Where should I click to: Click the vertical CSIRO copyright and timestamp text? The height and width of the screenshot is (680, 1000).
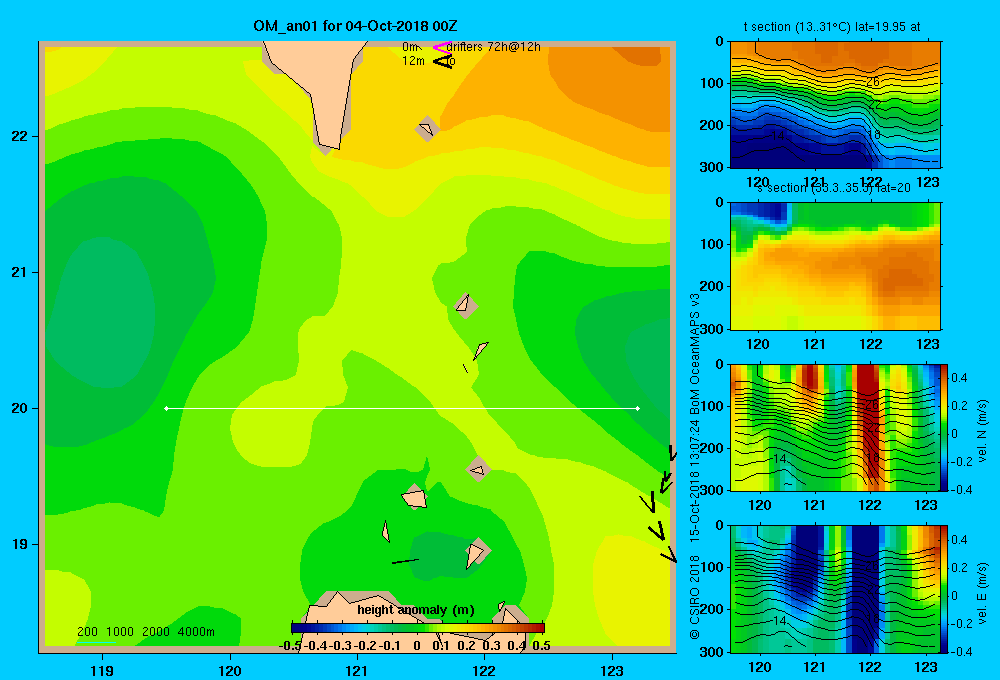pos(695,466)
